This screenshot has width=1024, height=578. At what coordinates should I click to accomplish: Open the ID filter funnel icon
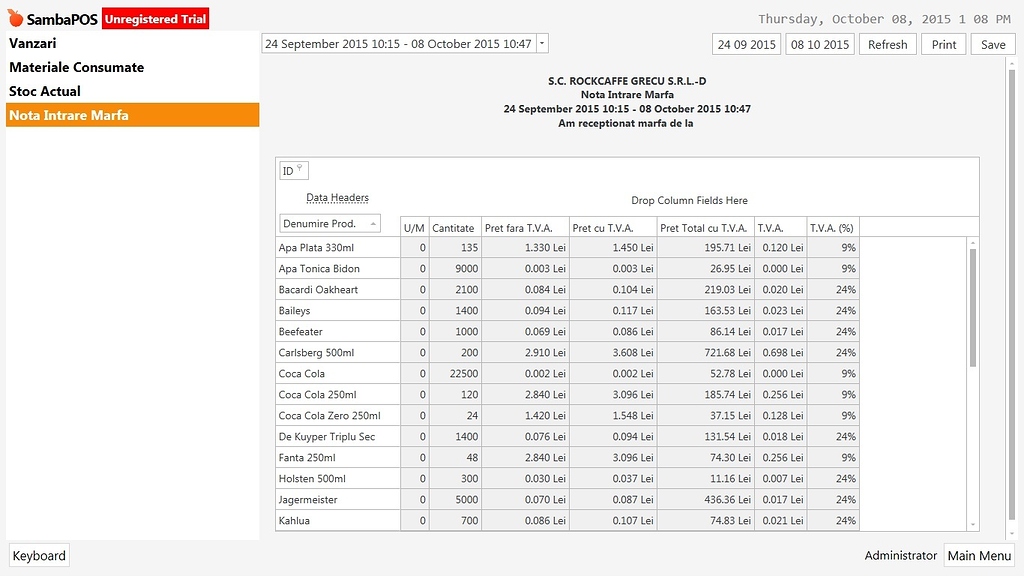pos(300,165)
